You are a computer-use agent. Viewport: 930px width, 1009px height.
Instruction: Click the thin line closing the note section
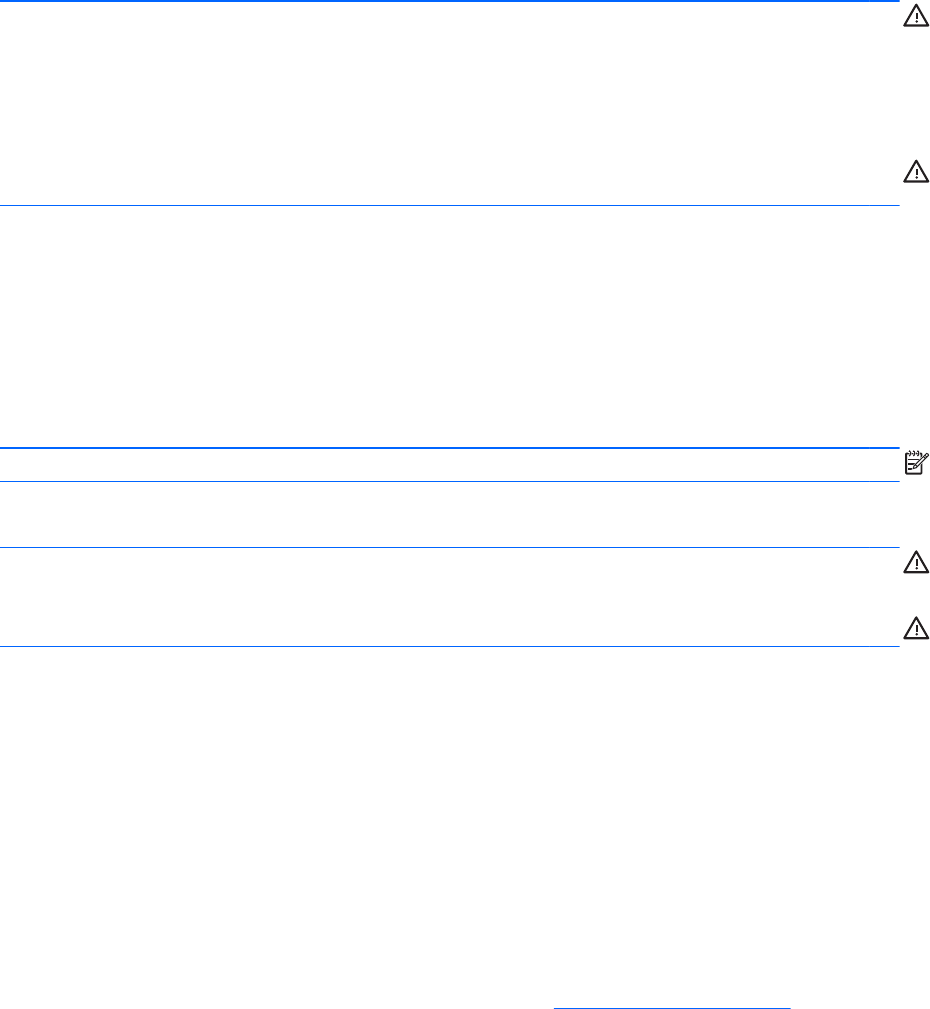pyautogui.click(x=450, y=481)
